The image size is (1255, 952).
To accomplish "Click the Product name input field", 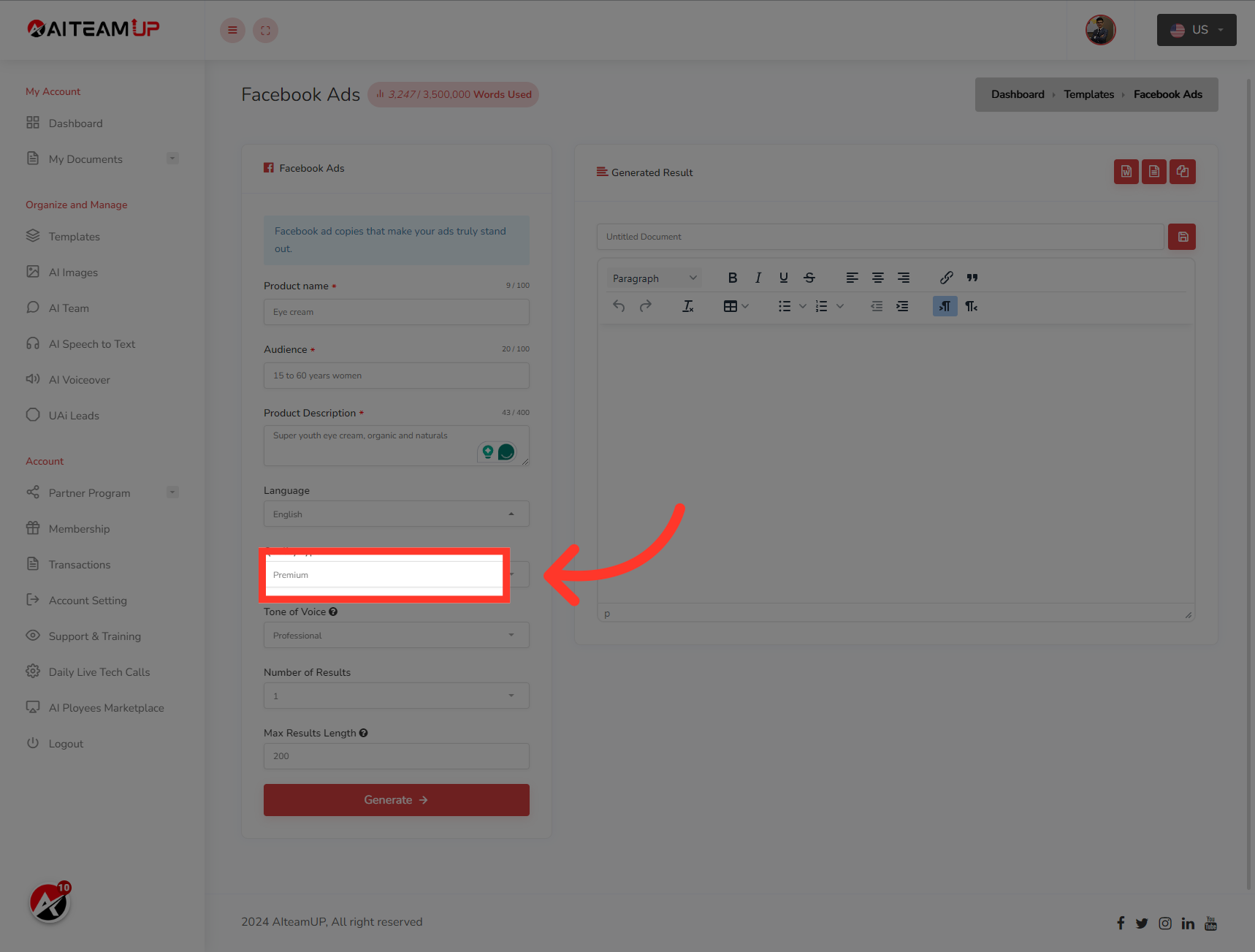I will (x=396, y=312).
